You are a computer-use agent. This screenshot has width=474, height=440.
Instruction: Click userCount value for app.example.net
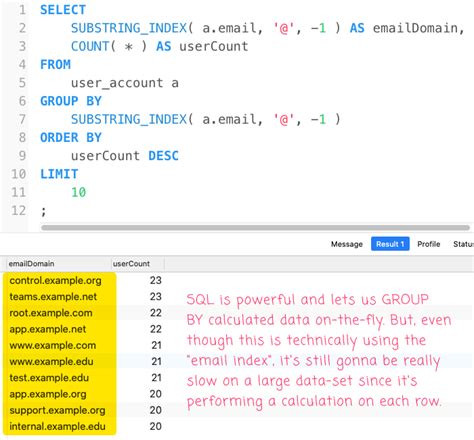click(x=156, y=329)
